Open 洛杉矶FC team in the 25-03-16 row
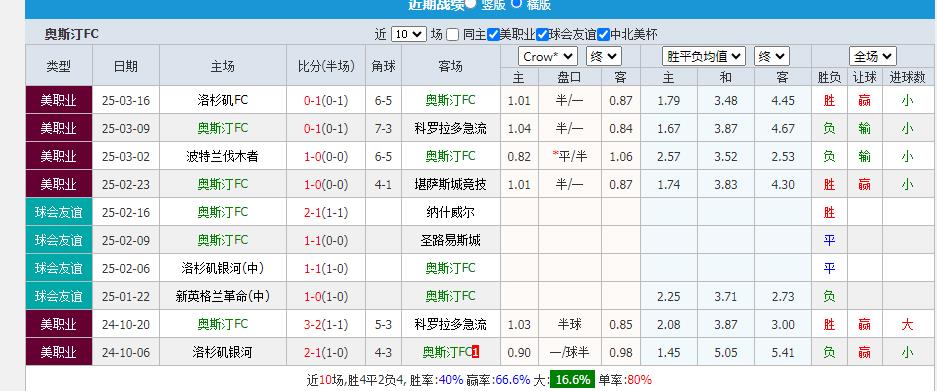Image resolution: width=937 pixels, height=391 pixels. click(x=222, y=100)
